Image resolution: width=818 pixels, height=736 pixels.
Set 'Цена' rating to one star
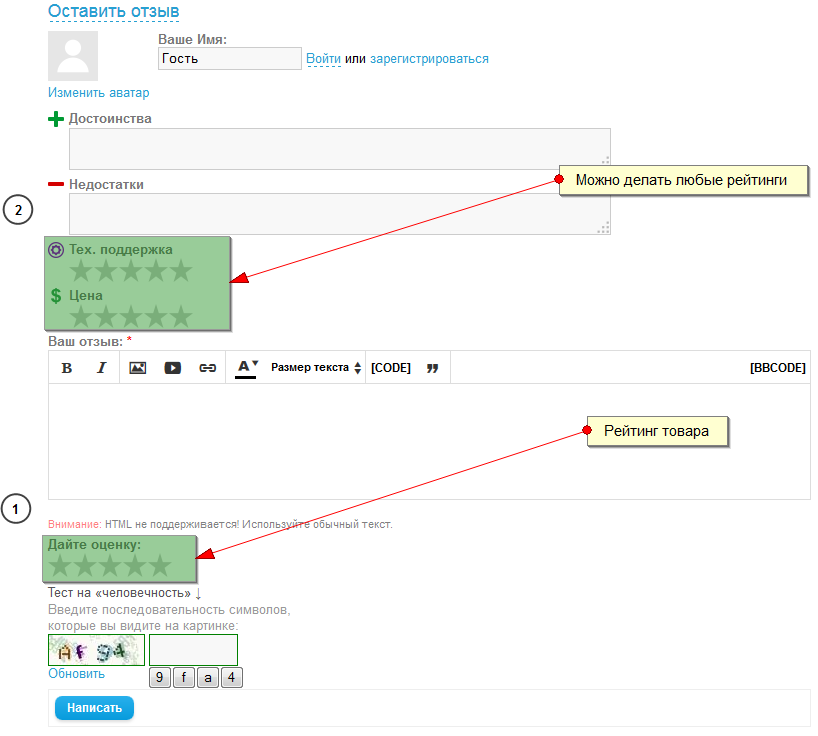tap(81, 317)
